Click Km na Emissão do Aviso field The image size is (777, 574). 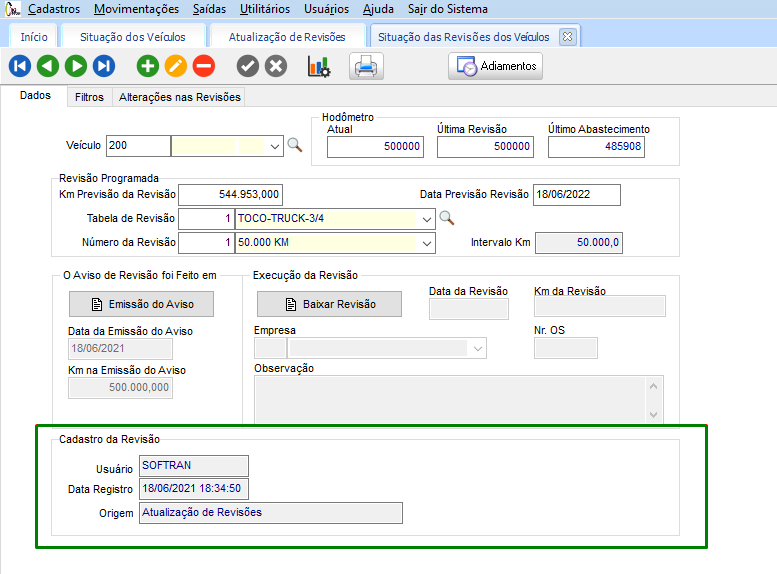tap(120, 388)
